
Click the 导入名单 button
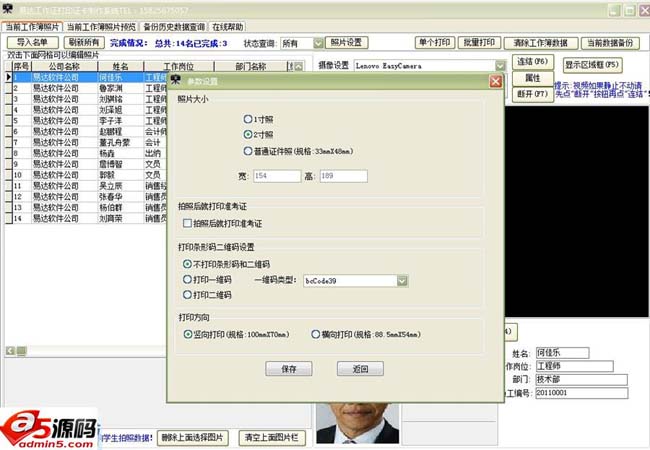pyautogui.click(x=33, y=42)
